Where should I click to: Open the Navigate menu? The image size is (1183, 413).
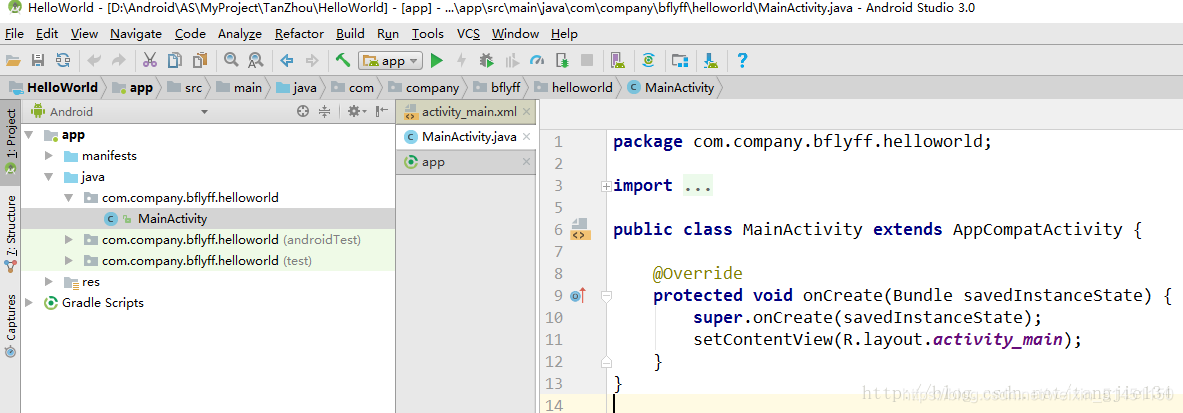point(136,34)
